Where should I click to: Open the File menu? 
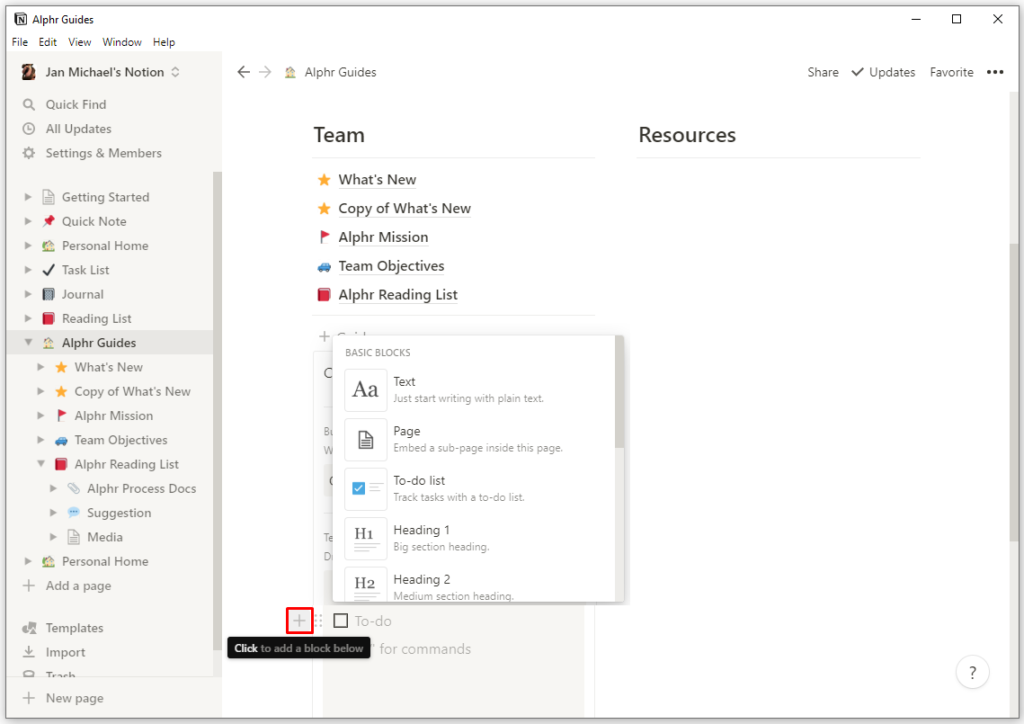tap(19, 42)
